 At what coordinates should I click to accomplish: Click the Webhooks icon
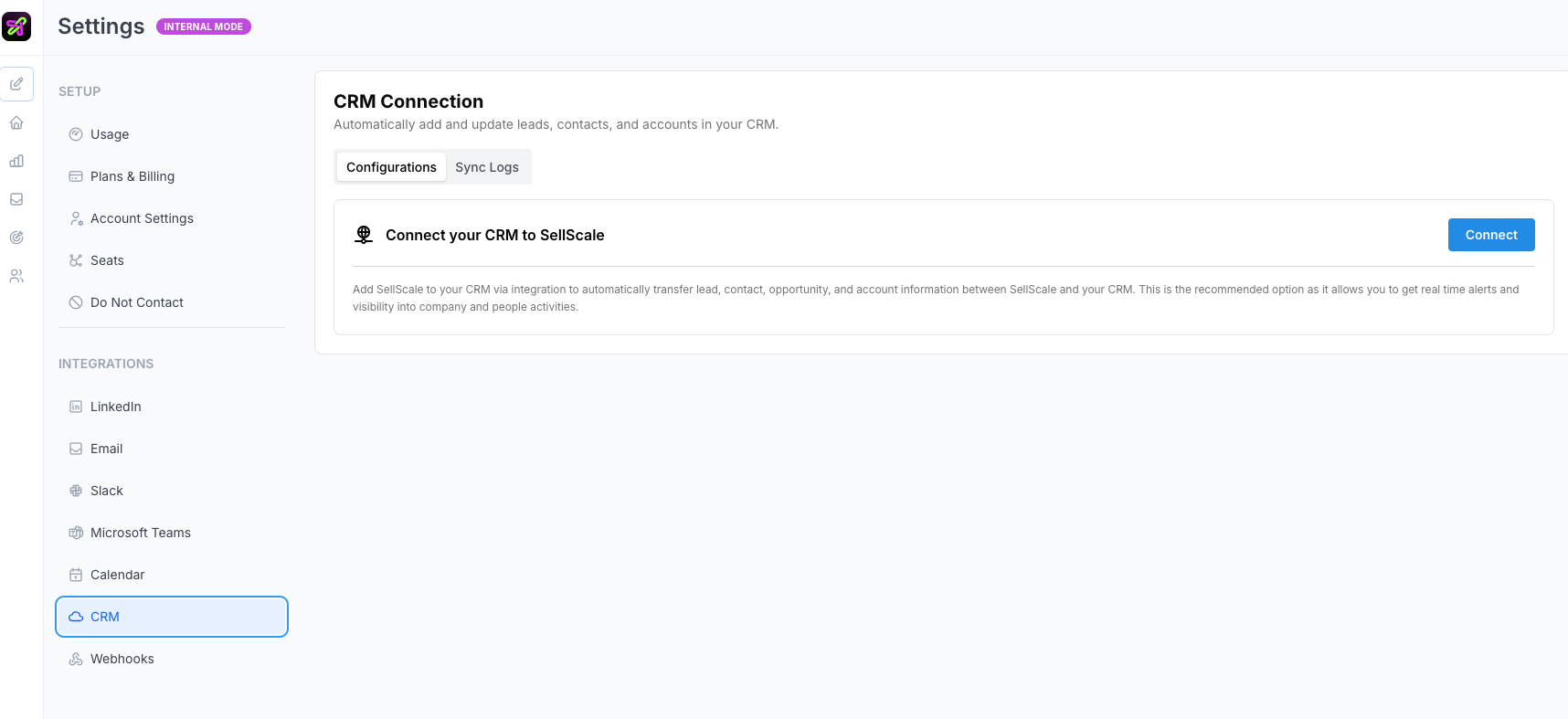76,659
